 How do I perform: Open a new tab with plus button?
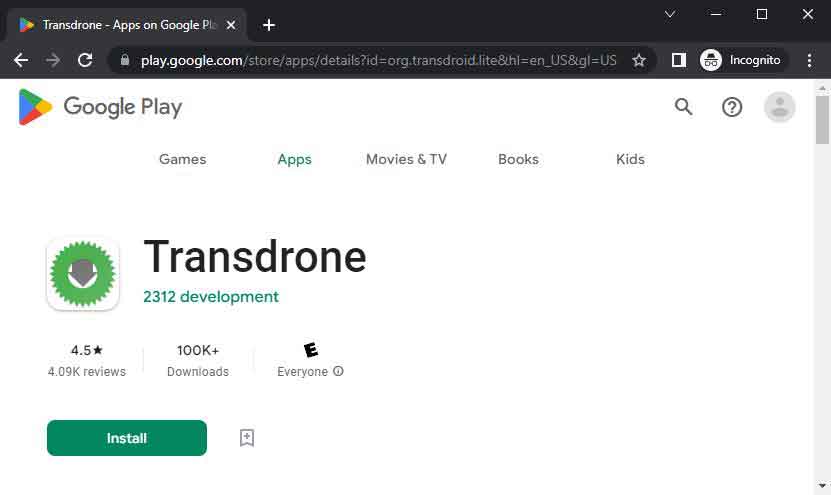click(269, 25)
